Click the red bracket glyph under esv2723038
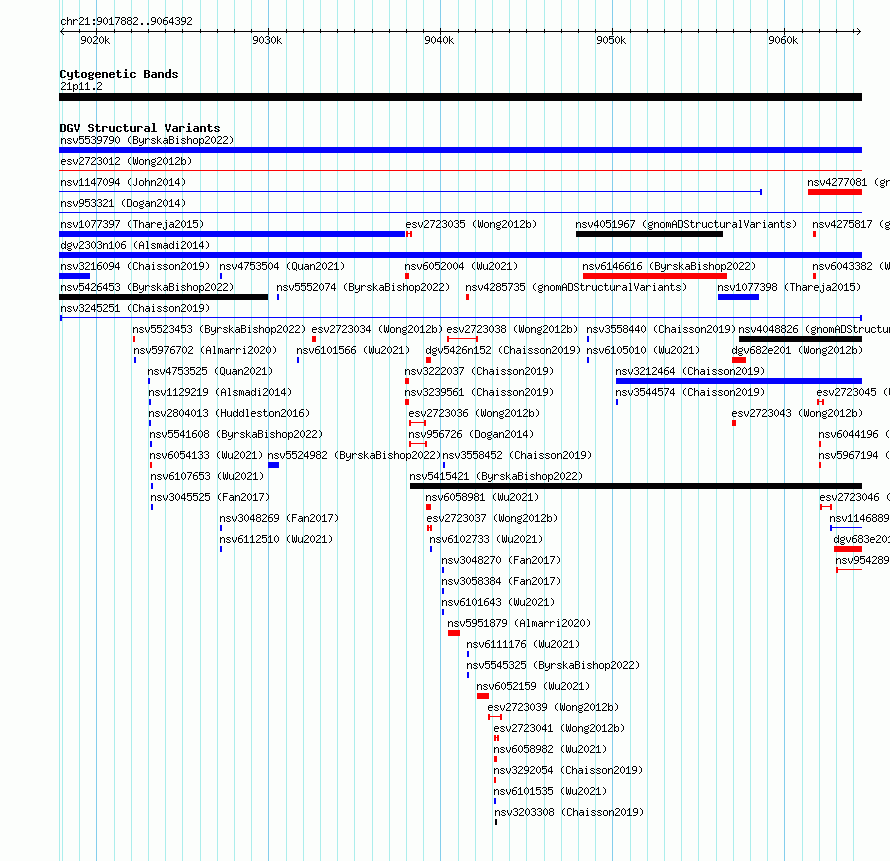This screenshot has width=890, height=861. 462,339
